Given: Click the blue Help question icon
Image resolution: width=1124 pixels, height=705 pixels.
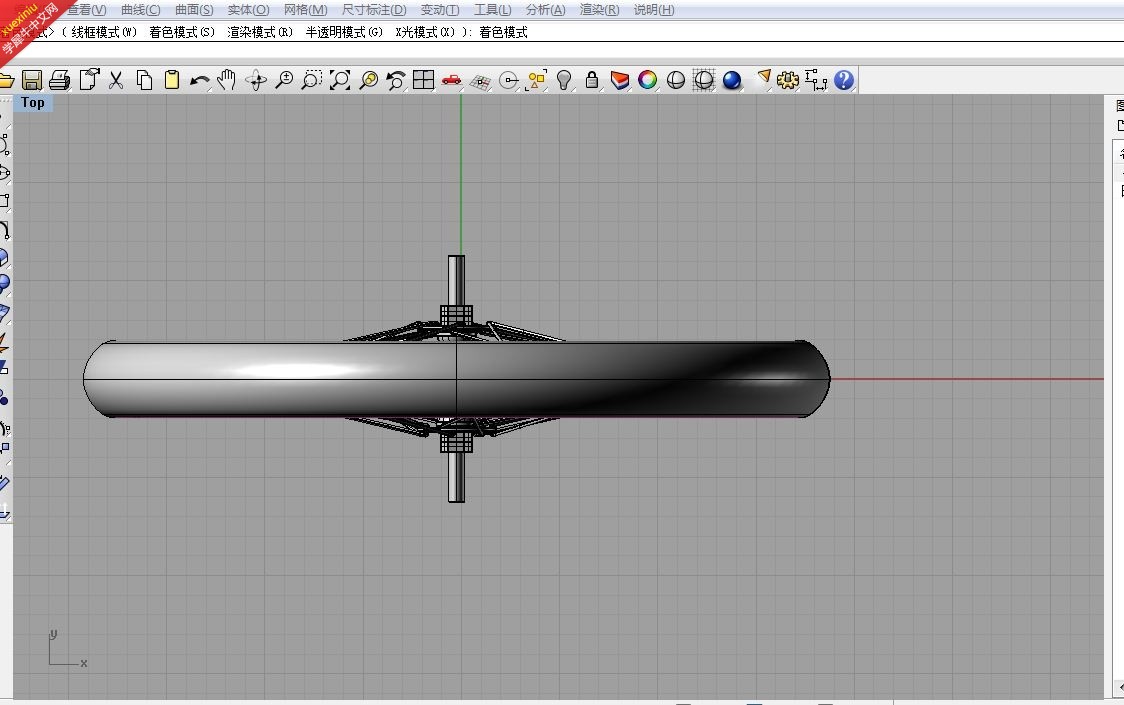Looking at the screenshot, I should [x=844, y=80].
